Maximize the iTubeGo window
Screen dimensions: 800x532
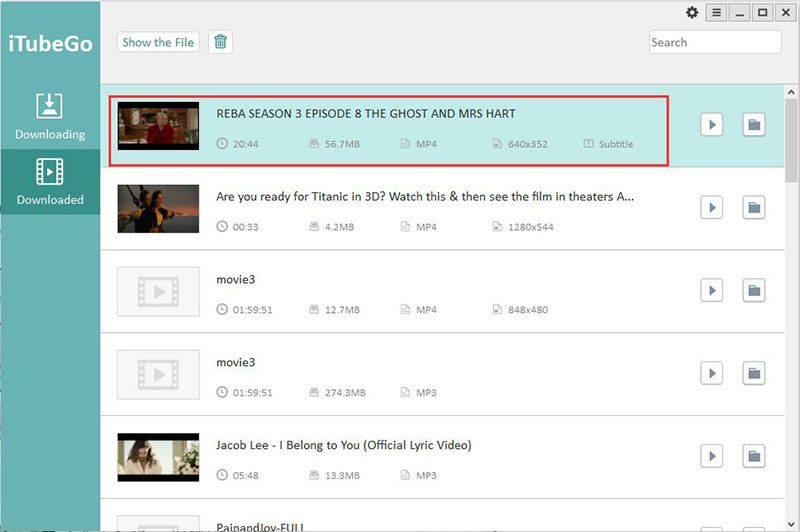(762, 13)
